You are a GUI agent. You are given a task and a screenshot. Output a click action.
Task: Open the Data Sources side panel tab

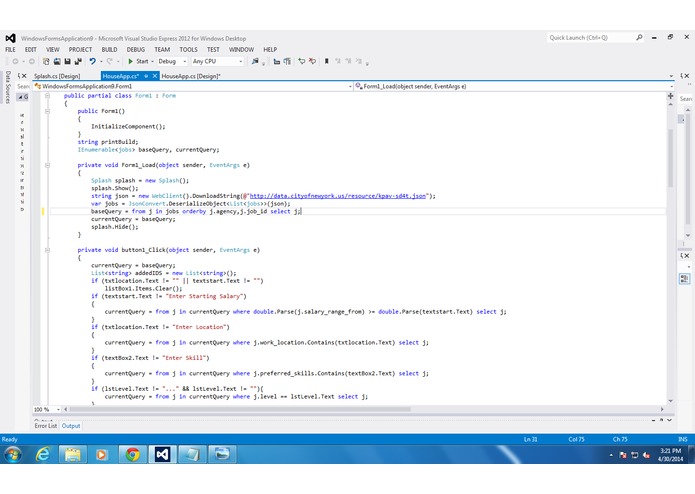coord(8,87)
